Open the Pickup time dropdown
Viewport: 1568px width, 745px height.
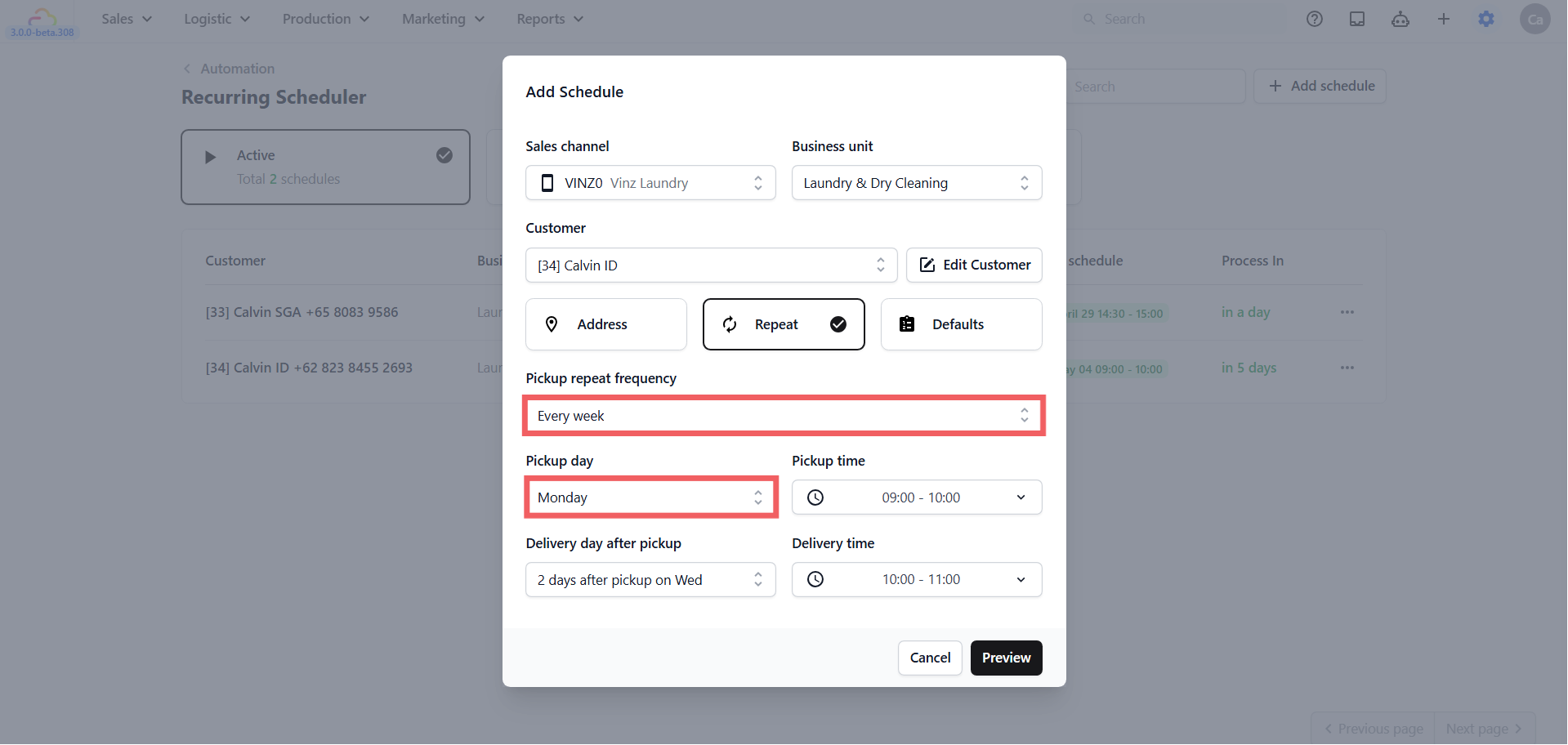[x=917, y=497]
